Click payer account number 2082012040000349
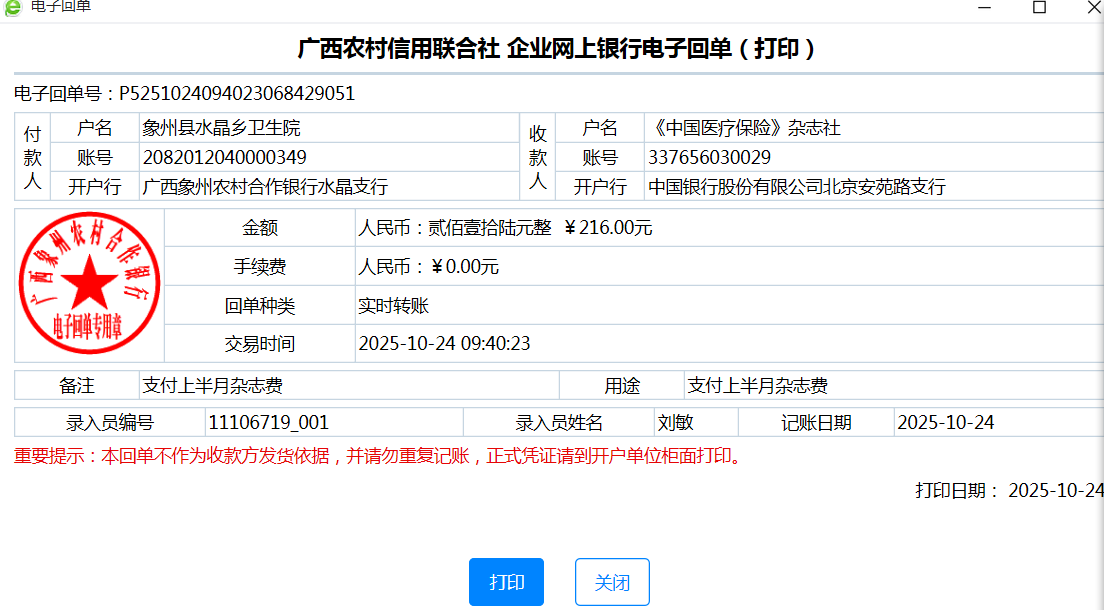 225,157
